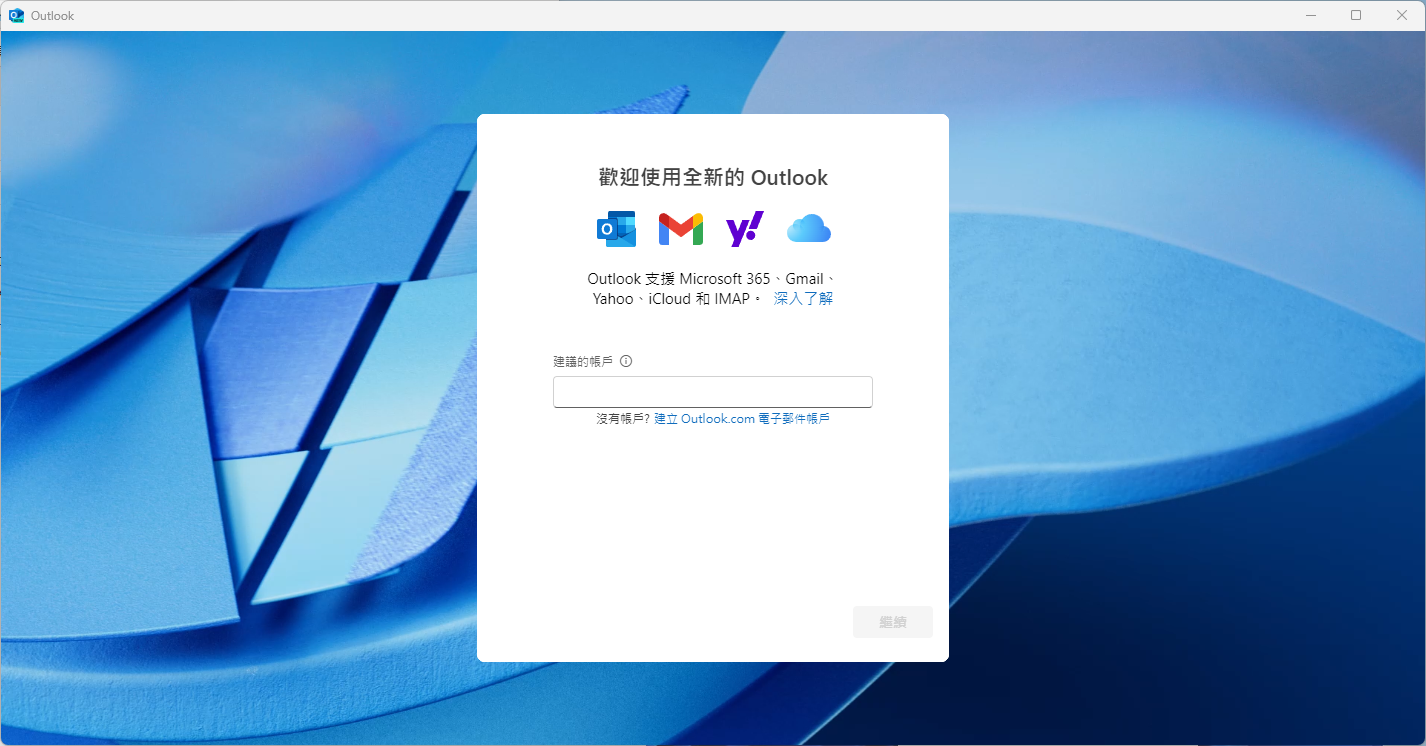Screen dimensions: 1426x746
Task: Click the Outlook app icon in the title bar
Action: [x=16, y=15]
